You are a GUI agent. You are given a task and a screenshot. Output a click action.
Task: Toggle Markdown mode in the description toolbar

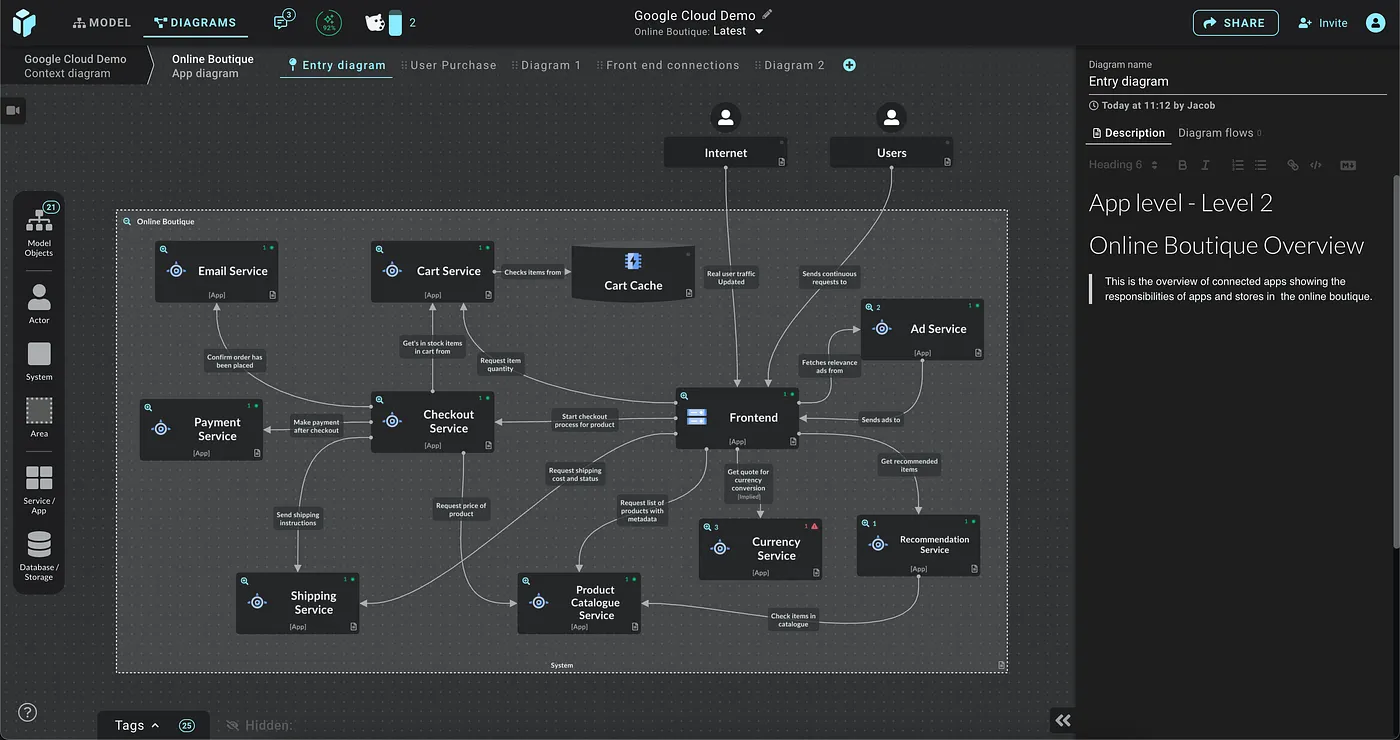click(1348, 165)
